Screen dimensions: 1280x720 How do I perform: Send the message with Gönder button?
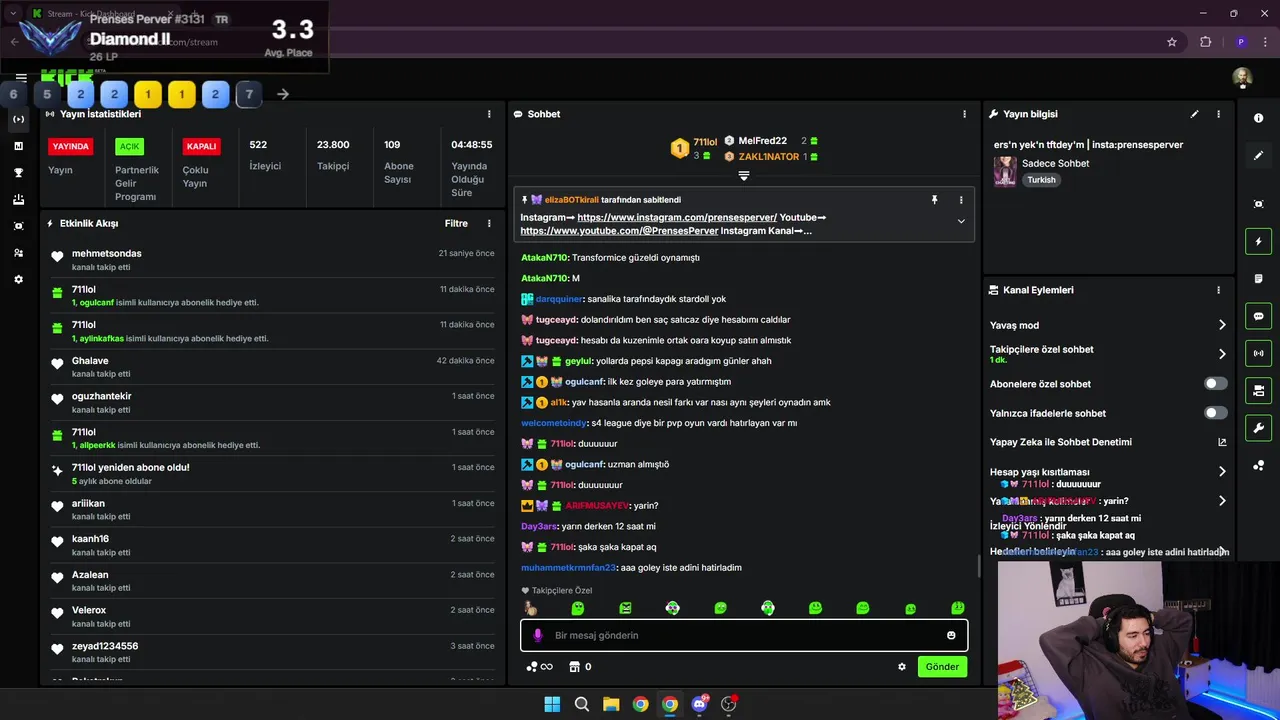click(942, 667)
